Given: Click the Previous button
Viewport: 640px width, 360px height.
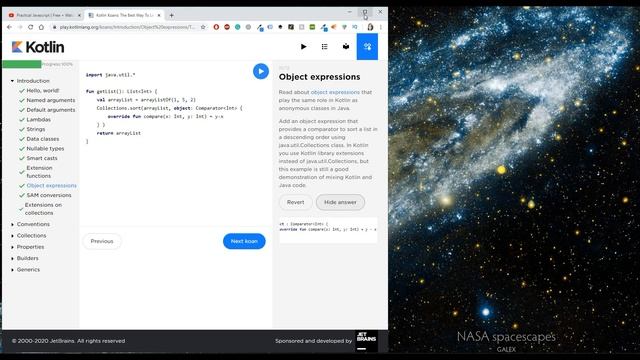Looking at the screenshot, I should point(102,241).
